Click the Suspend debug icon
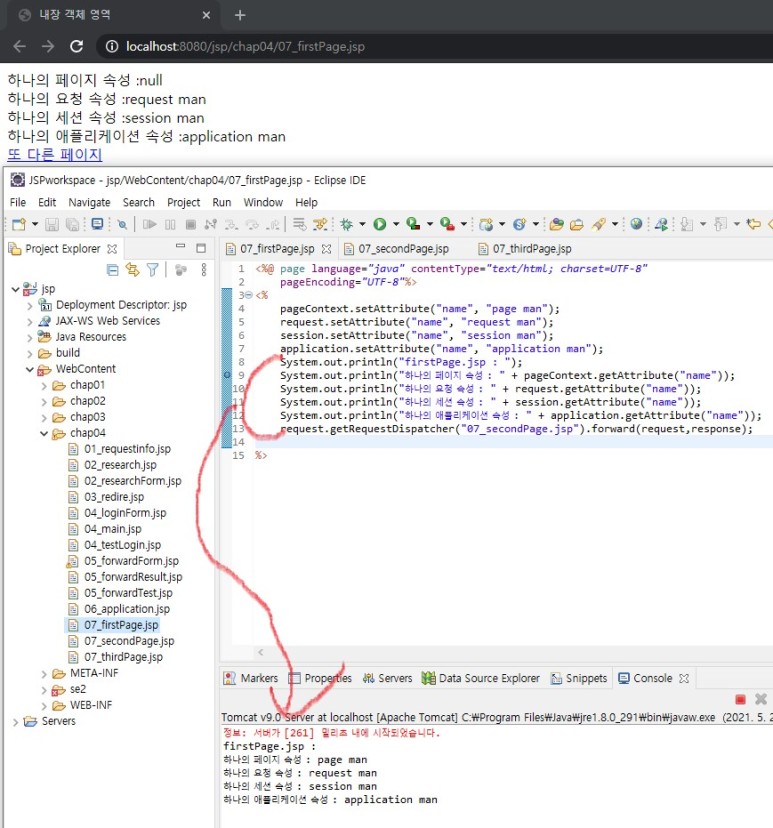This screenshot has height=828, width=773. (170, 224)
